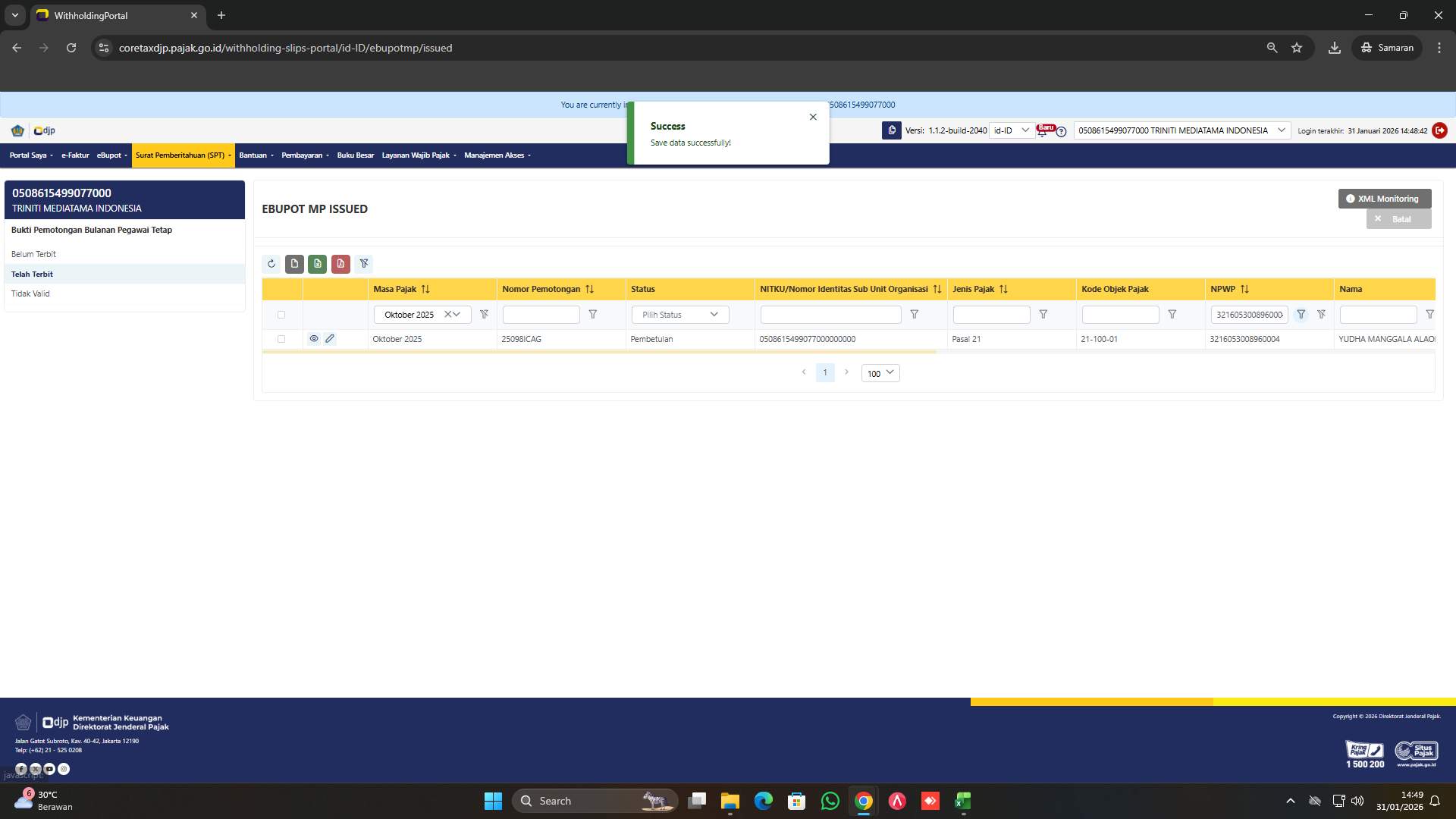Open the Manajemen Akses menu
Image resolution: width=1456 pixels, height=819 pixels.
pos(496,155)
